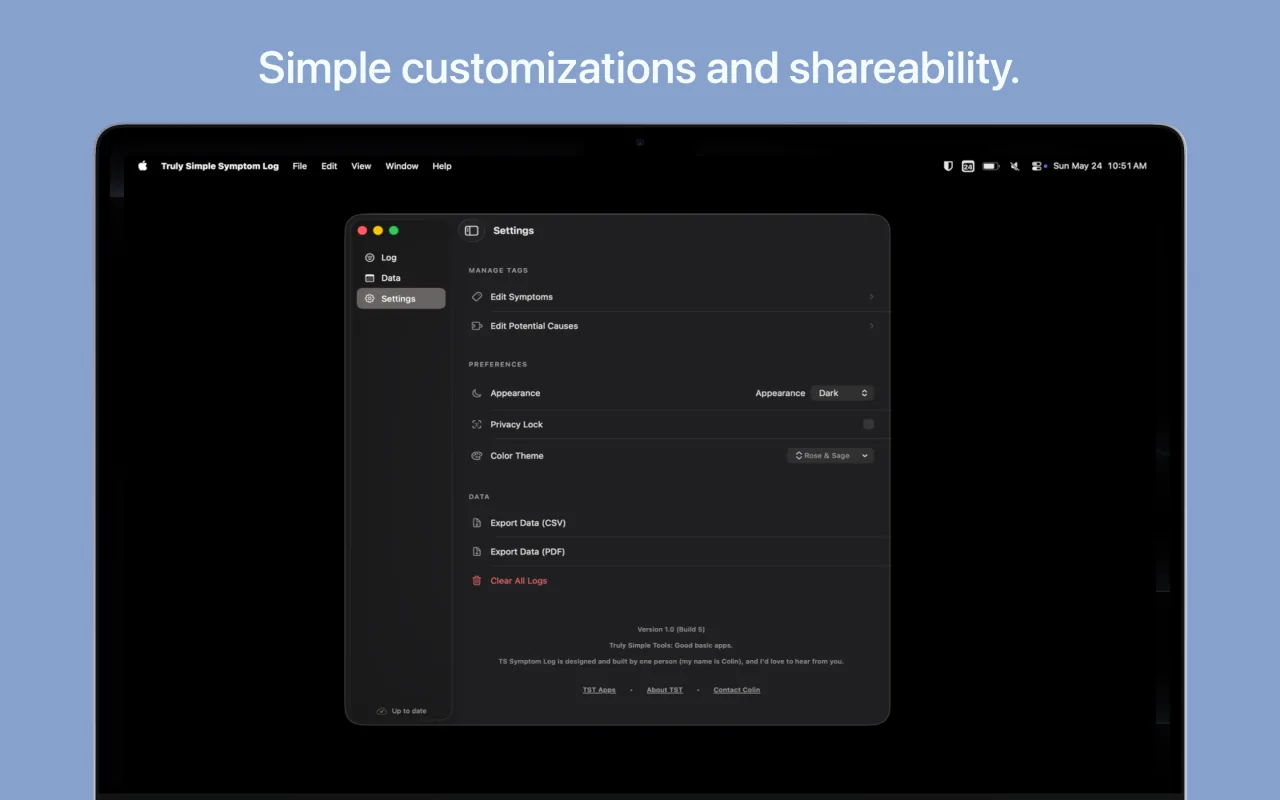Open the TST Apps link
This screenshot has width=1280, height=800.
599,690
